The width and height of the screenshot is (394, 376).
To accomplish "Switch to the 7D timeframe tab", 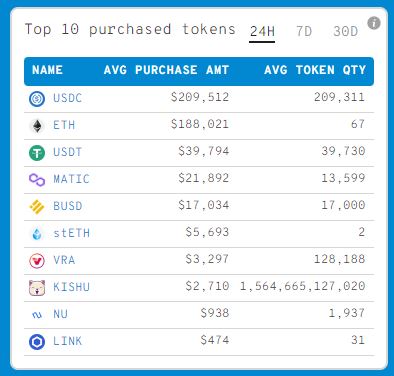I will (x=304, y=32).
